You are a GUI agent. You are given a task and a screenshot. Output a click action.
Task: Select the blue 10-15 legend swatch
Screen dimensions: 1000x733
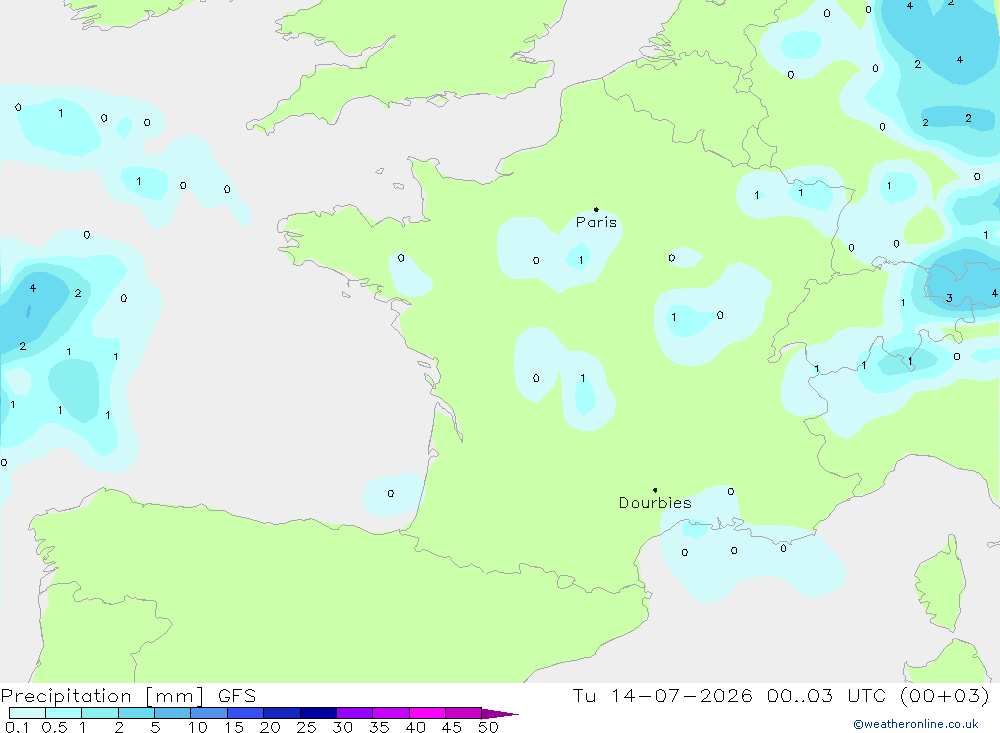[x=209, y=713]
